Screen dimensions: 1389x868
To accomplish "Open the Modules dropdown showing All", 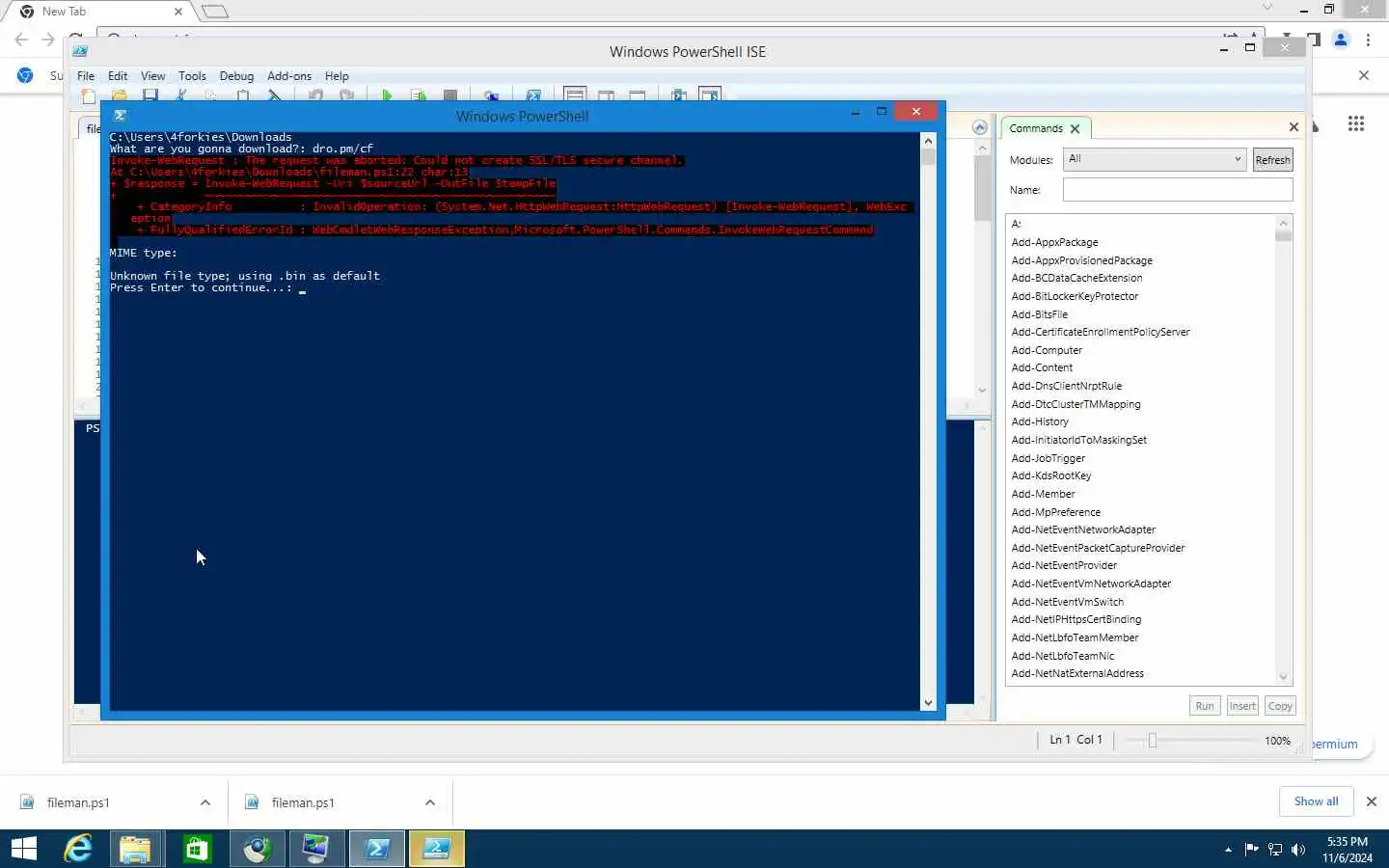I will coord(1155,159).
